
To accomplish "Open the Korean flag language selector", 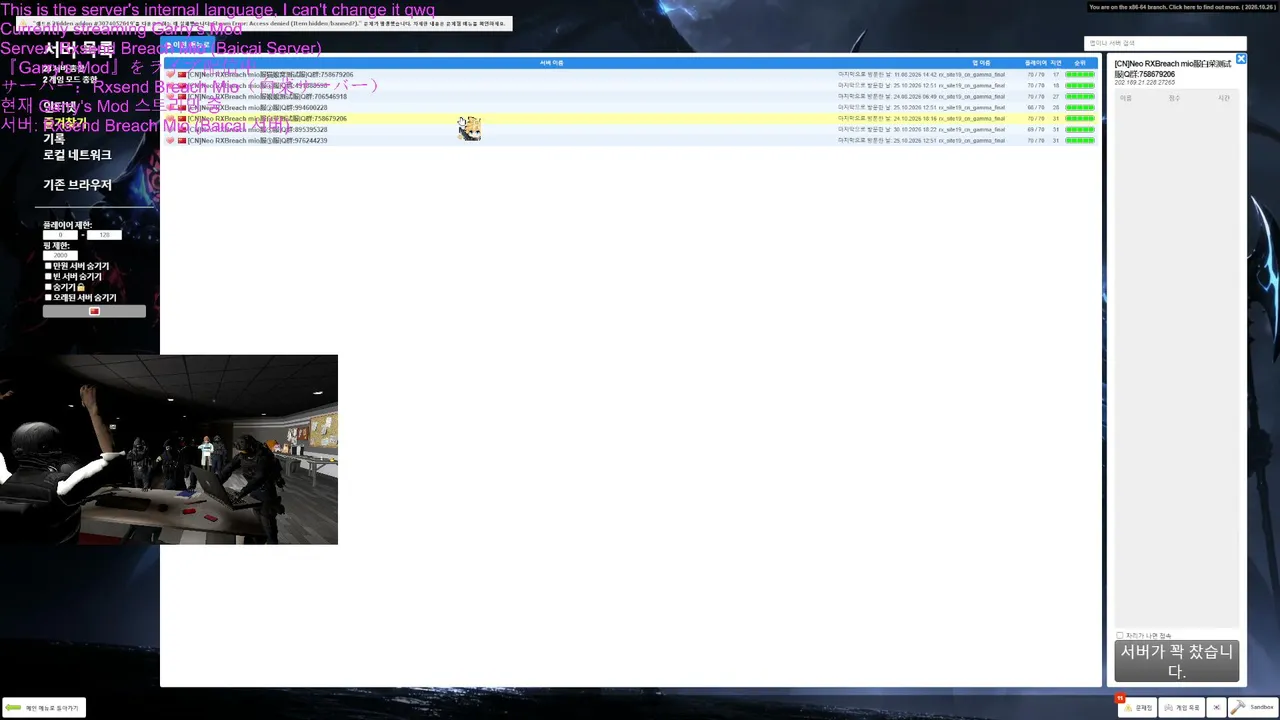I will pos(1216,707).
